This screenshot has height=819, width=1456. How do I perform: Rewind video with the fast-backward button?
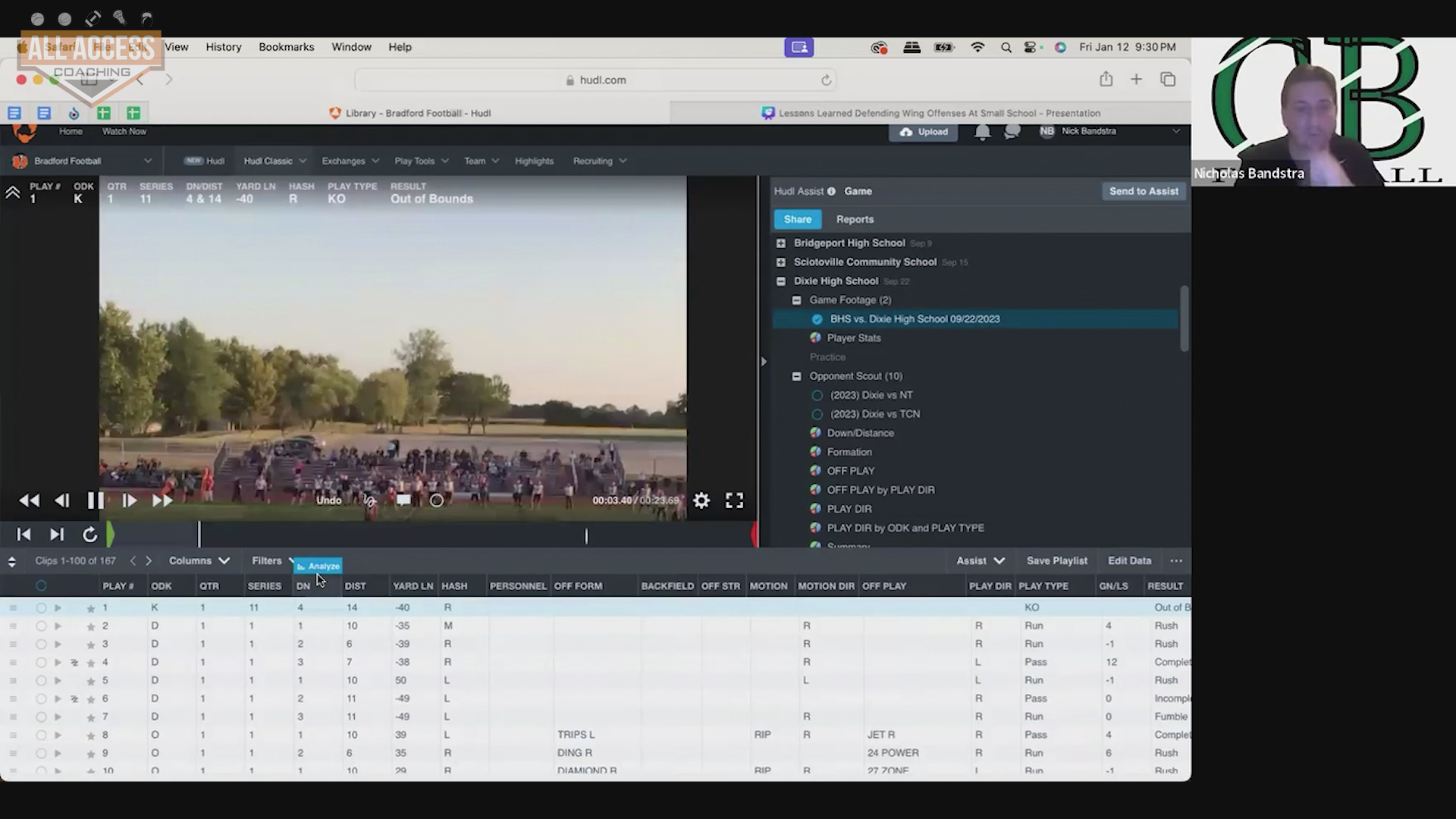click(29, 500)
